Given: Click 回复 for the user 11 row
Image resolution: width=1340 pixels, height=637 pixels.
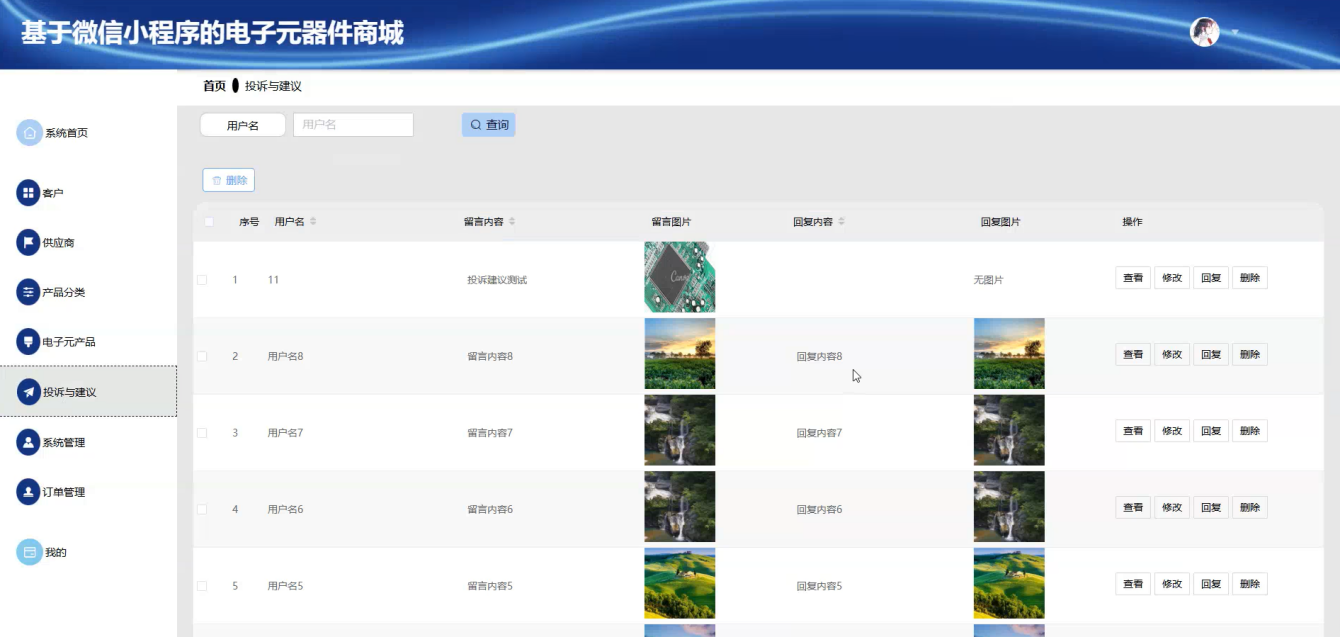Looking at the screenshot, I should pyautogui.click(x=1211, y=278).
